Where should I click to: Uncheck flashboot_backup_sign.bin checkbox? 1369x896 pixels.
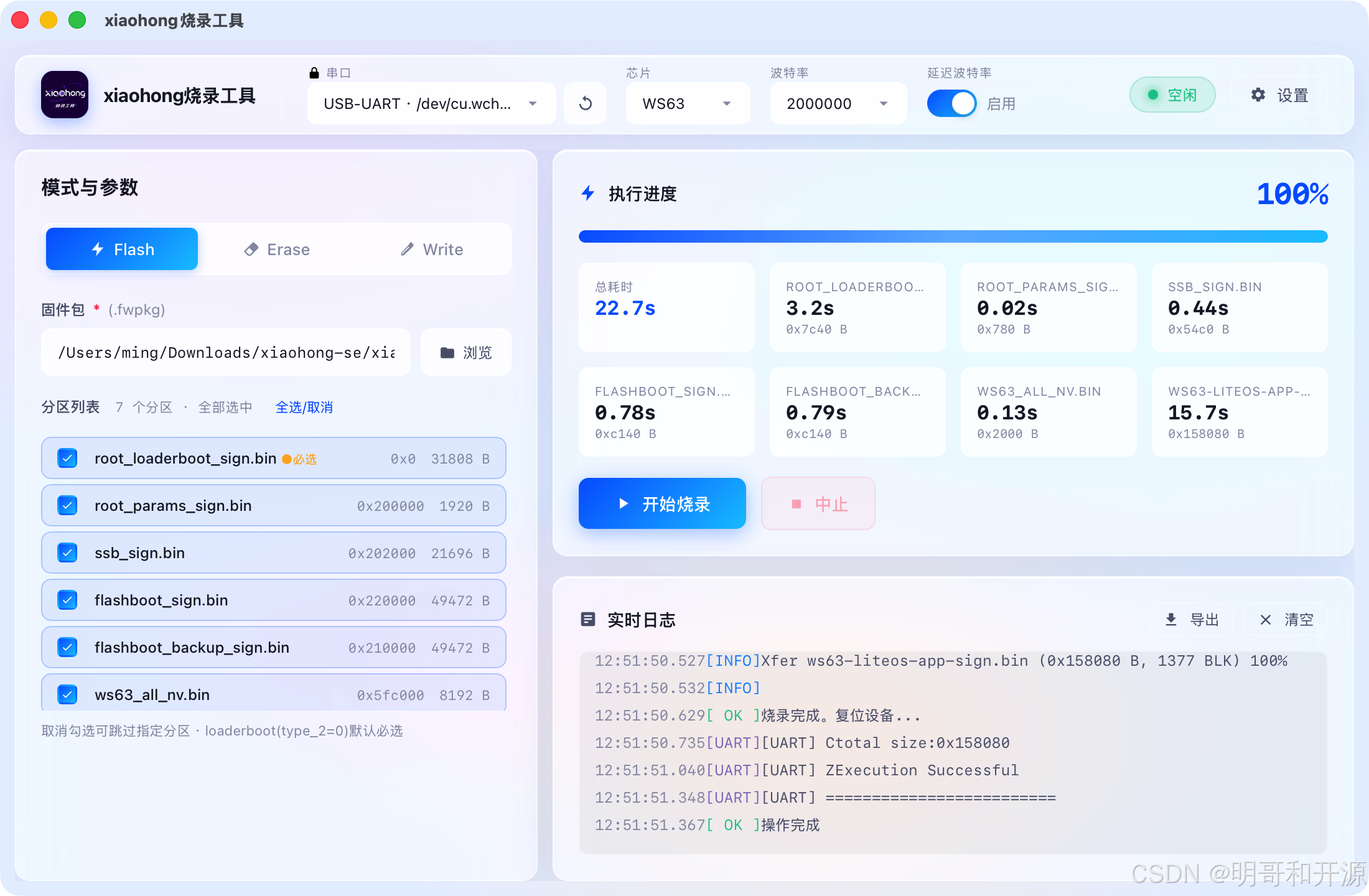pyautogui.click(x=67, y=647)
